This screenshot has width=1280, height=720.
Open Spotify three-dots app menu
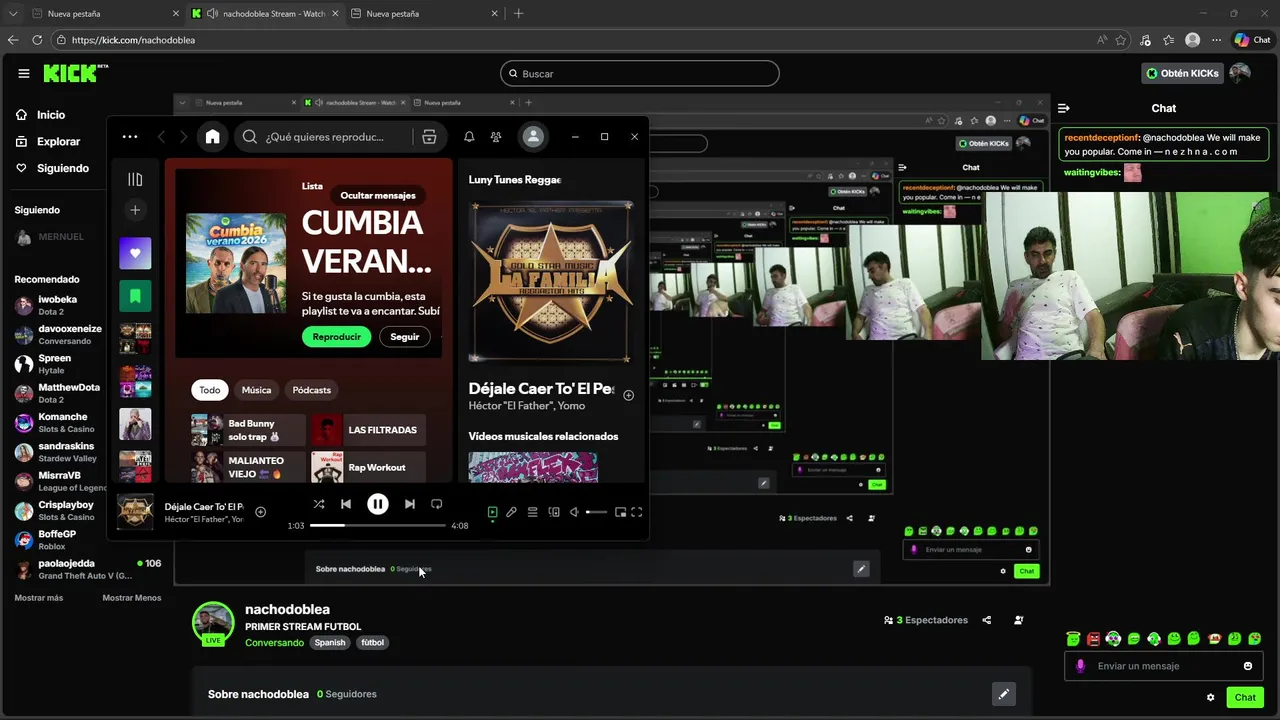point(130,137)
